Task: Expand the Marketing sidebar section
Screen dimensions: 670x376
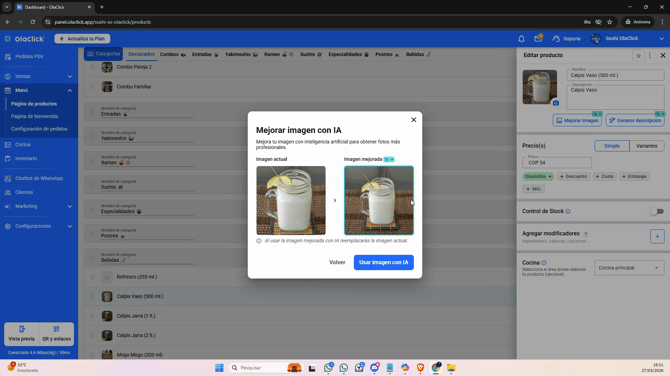Action: coord(38,206)
